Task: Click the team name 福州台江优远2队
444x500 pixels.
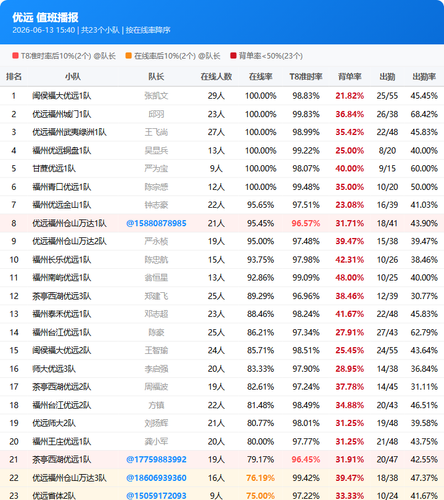Action: point(62,405)
